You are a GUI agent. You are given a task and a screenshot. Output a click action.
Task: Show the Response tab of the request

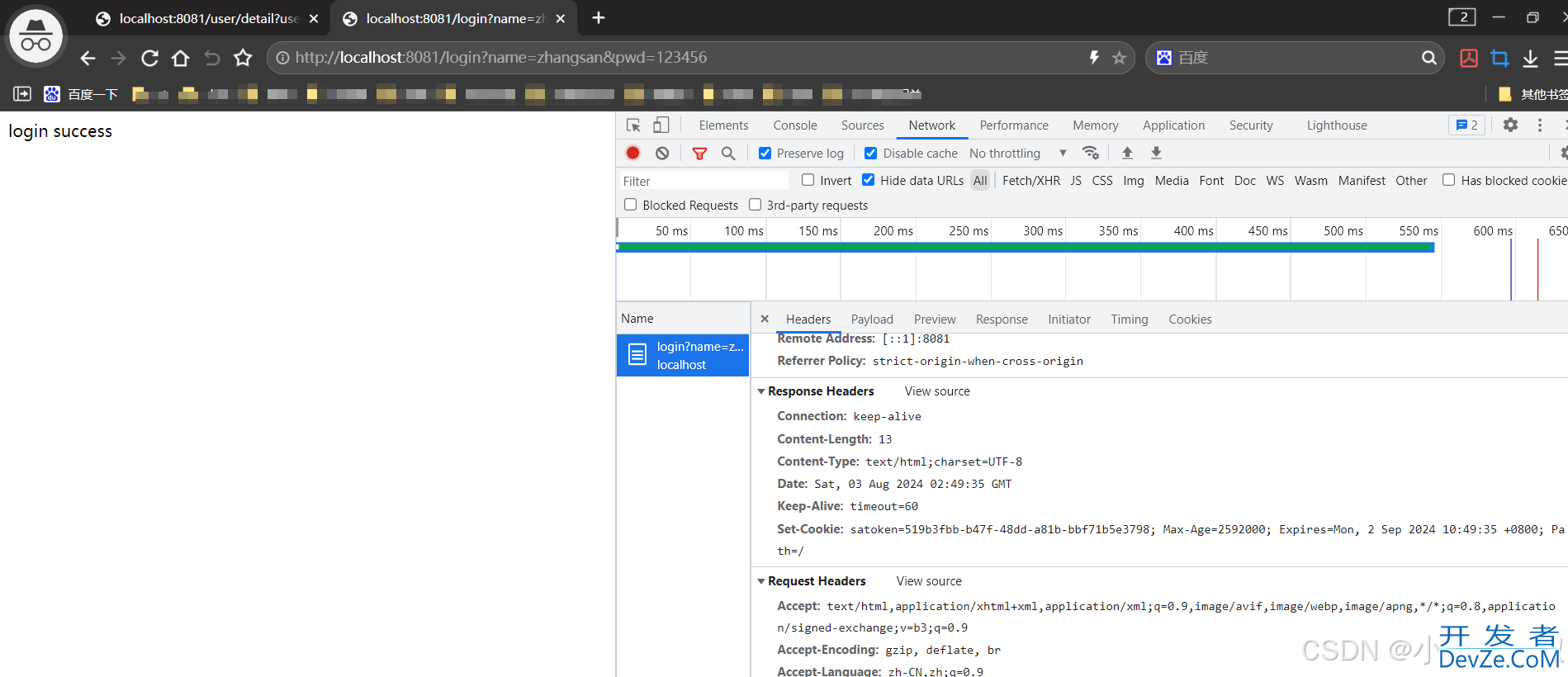point(1002,320)
